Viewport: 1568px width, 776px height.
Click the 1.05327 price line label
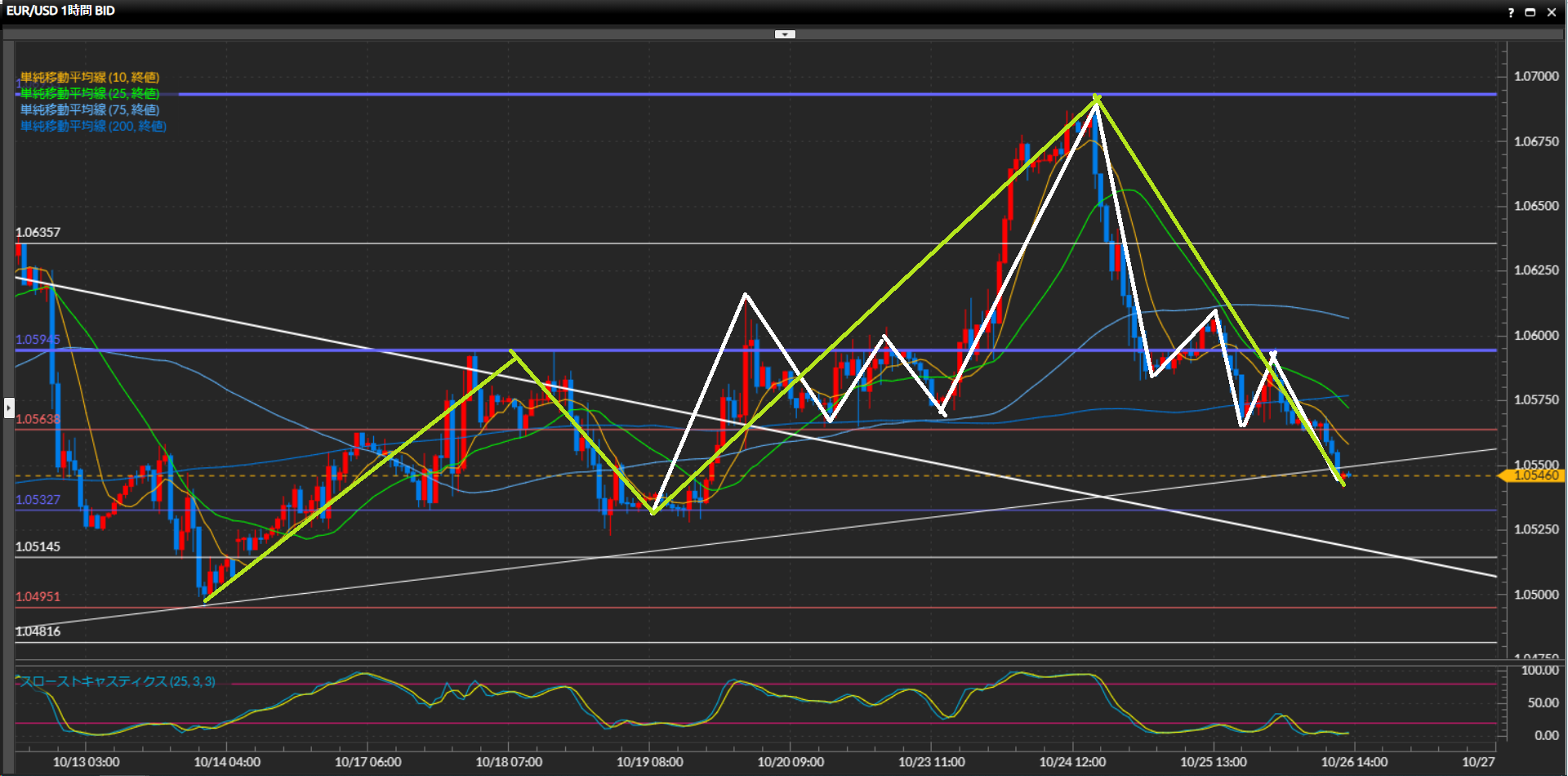[38, 500]
